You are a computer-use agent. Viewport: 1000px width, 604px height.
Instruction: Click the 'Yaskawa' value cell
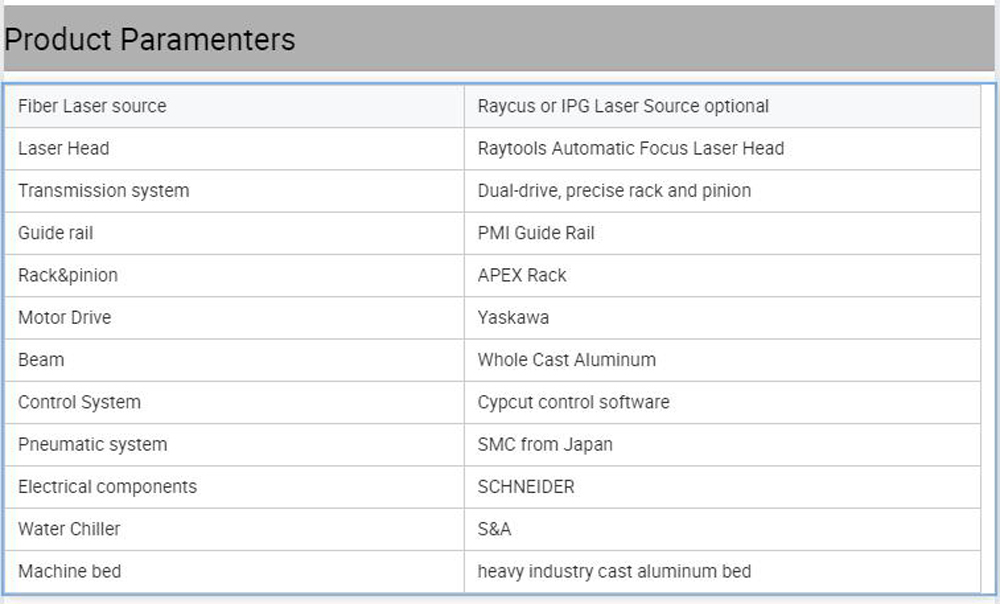(722, 318)
